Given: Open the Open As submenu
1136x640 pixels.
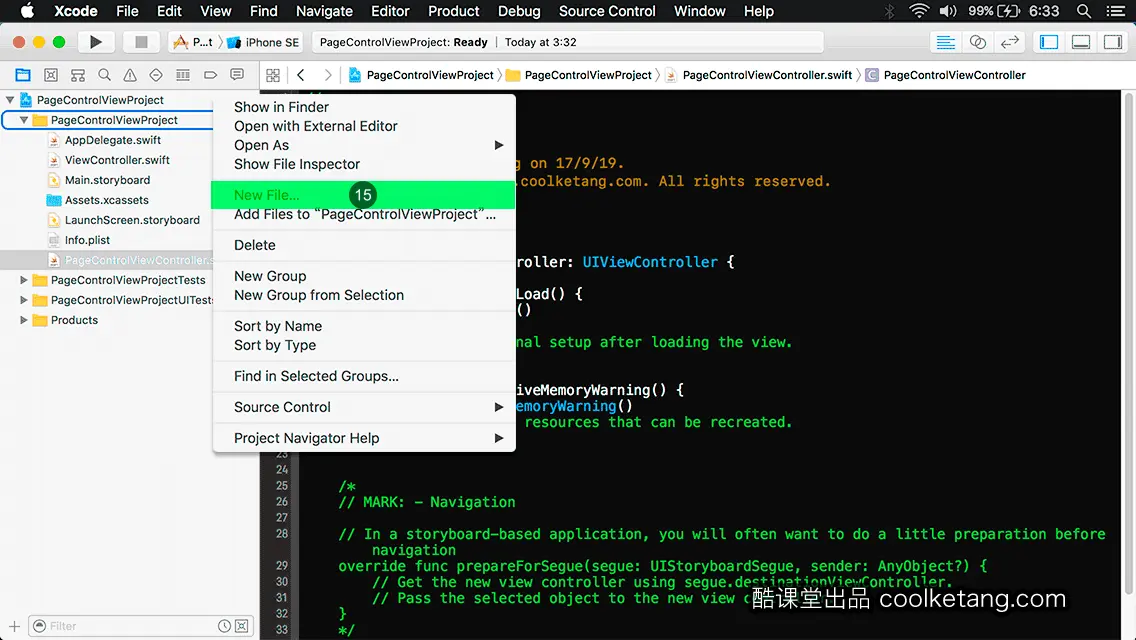Looking at the screenshot, I should (x=364, y=145).
